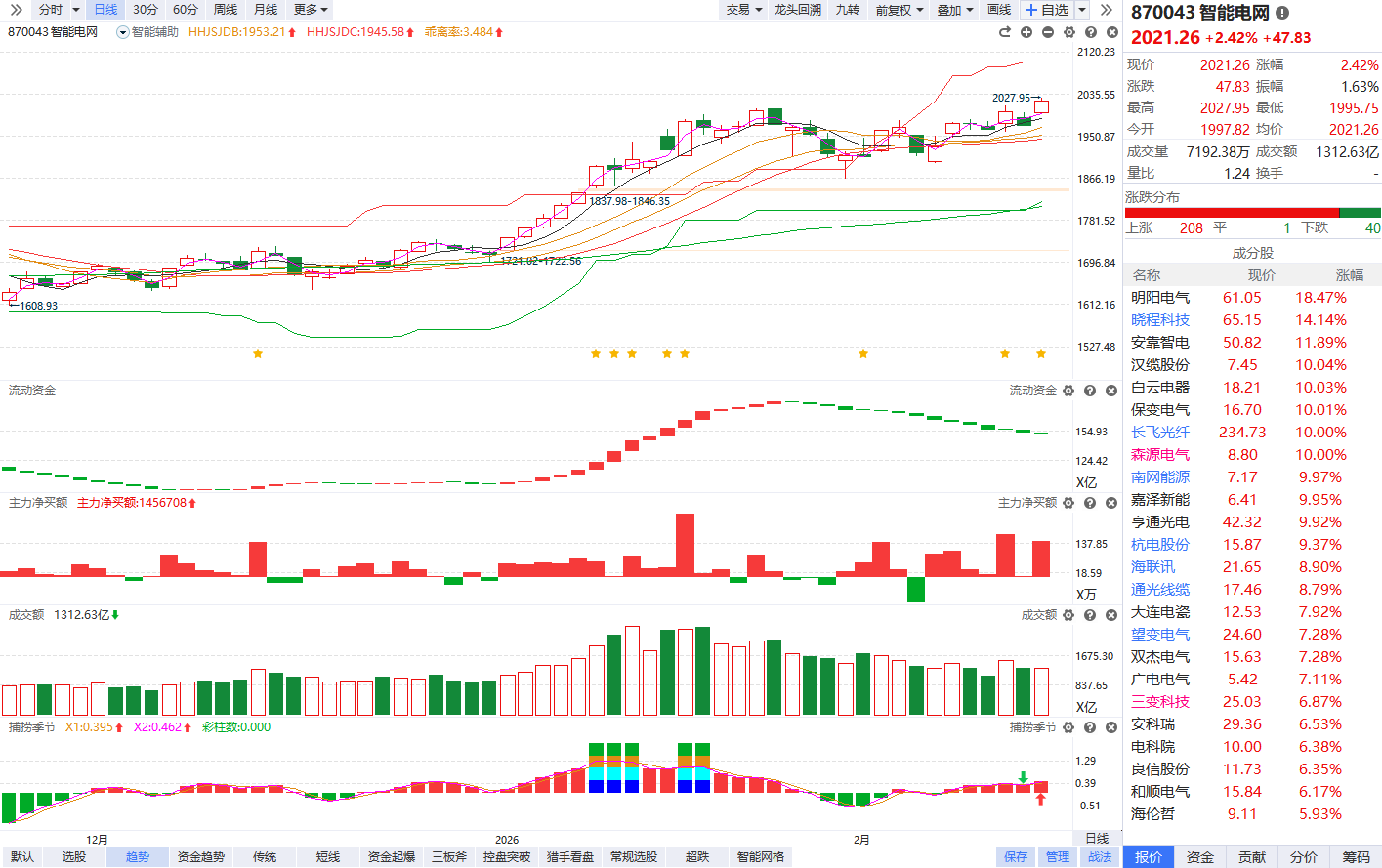Switch to 30分 period
The width and height of the screenshot is (1382, 868).
(146, 10)
